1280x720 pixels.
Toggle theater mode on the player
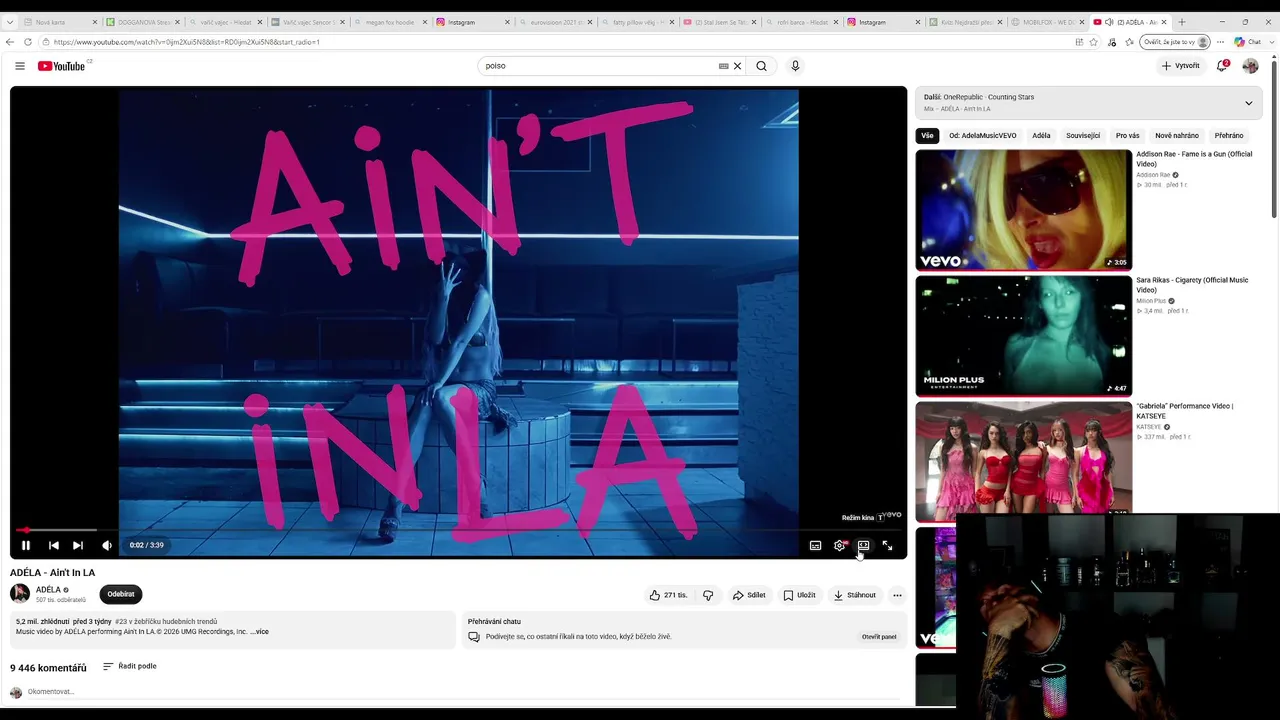click(x=863, y=545)
